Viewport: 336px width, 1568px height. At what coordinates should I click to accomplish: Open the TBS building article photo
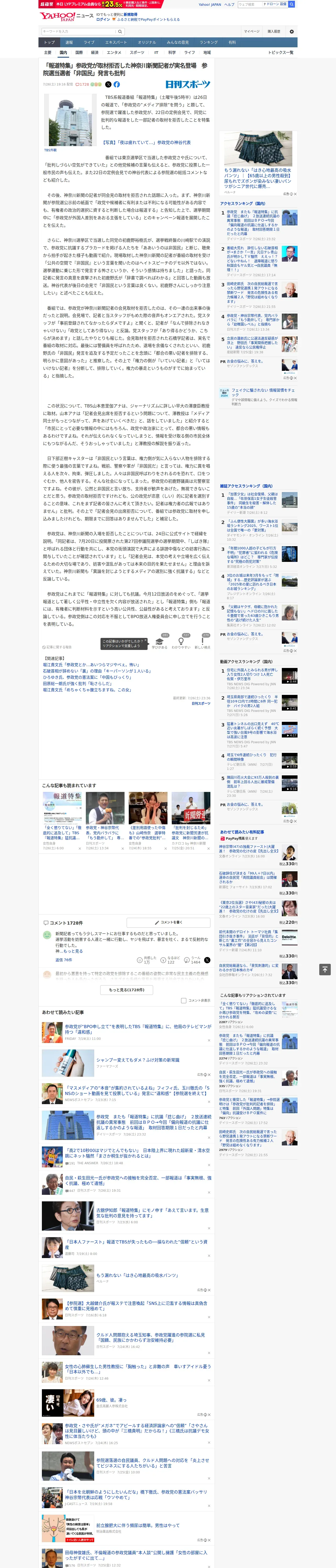[x=70, y=119]
